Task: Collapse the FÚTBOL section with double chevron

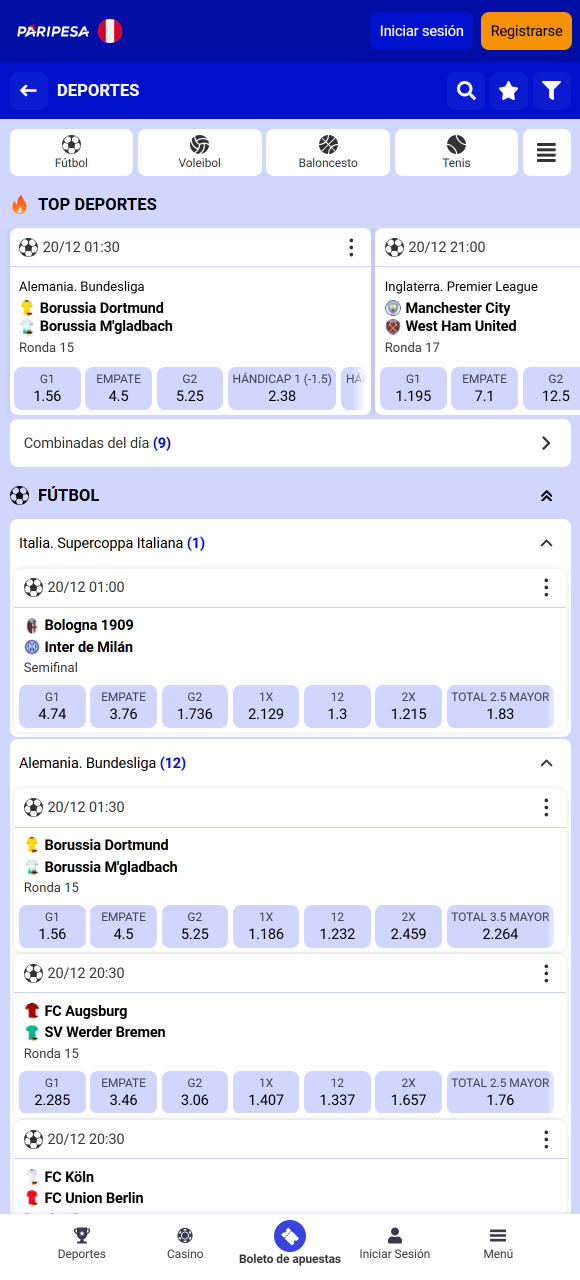Action: (x=546, y=495)
